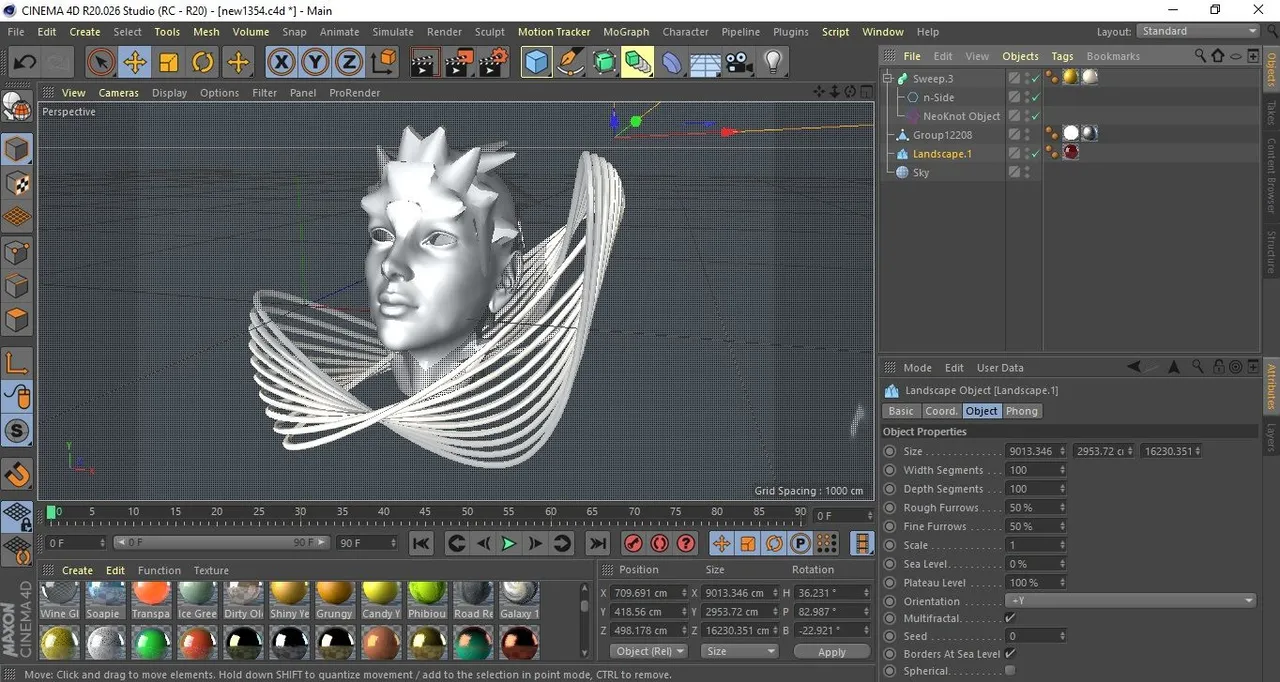Open Edit Render Settings gear clapperboard
1280x682 pixels.
[x=493, y=63]
